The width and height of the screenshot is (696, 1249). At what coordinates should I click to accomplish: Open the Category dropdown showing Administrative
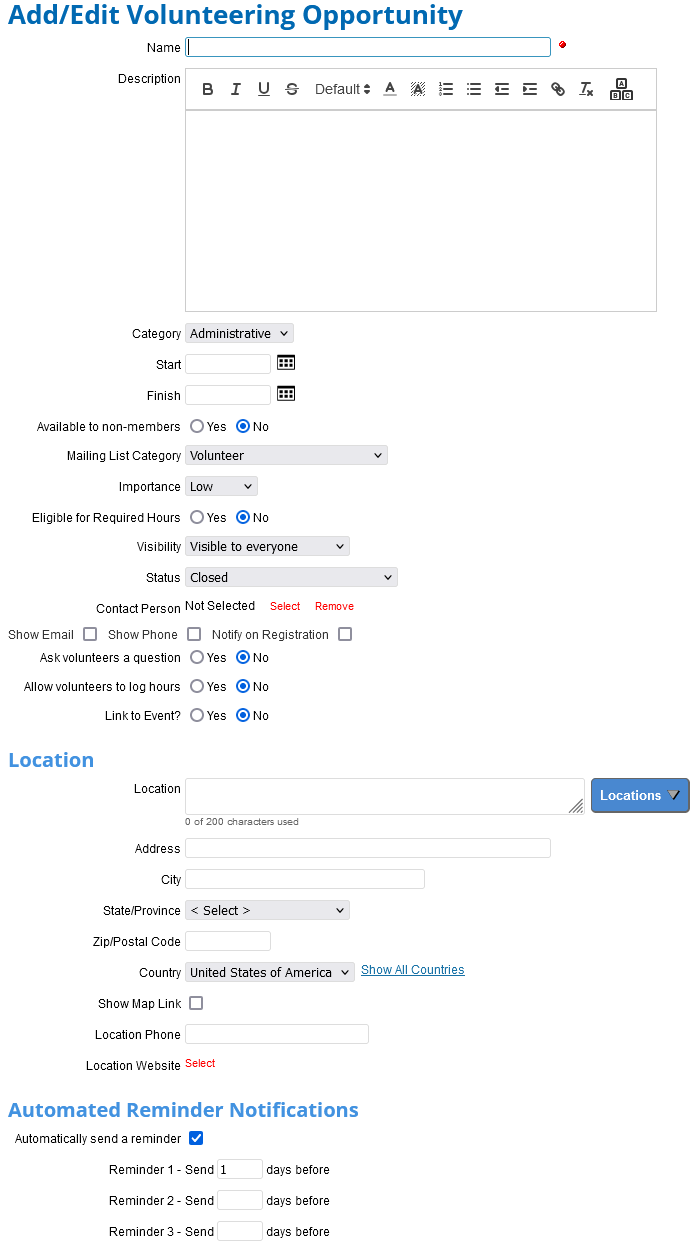coord(240,334)
